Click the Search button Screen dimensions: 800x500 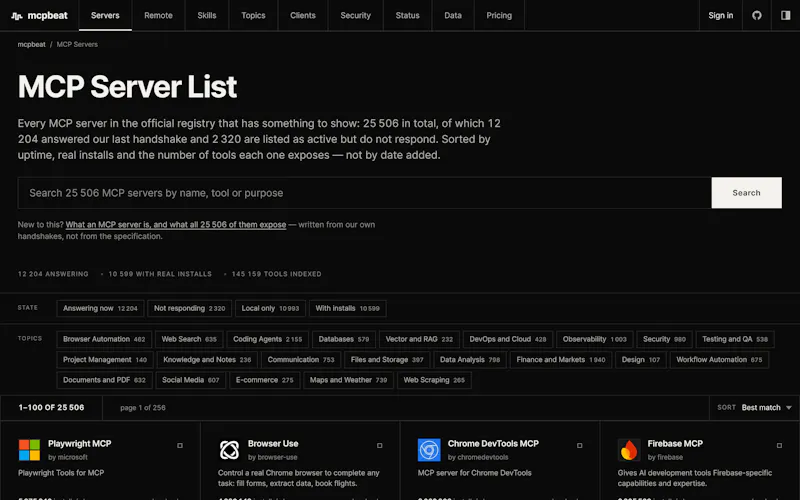(746, 193)
